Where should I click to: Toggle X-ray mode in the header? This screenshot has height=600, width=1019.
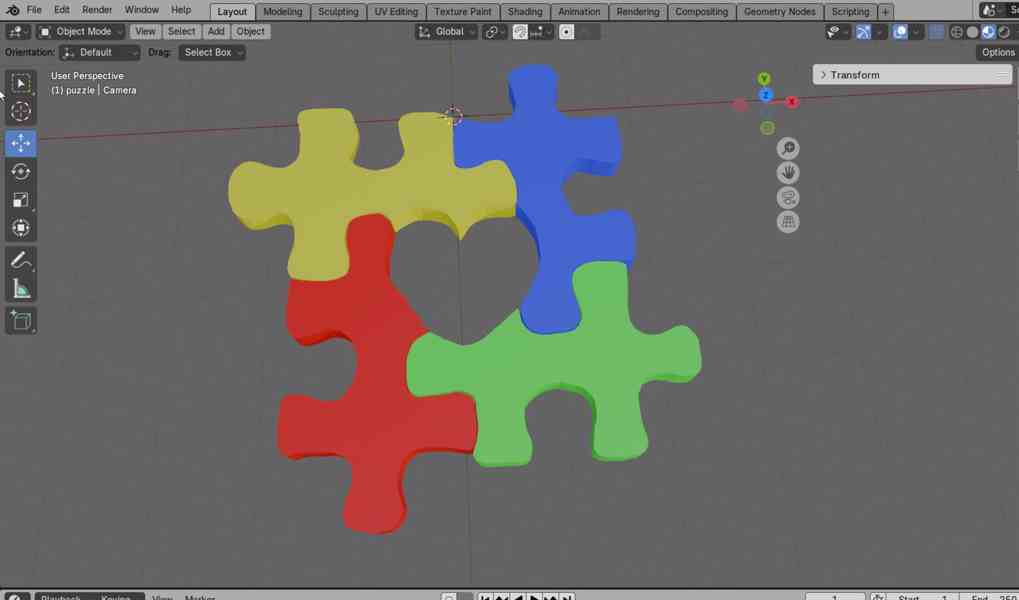(937, 32)
